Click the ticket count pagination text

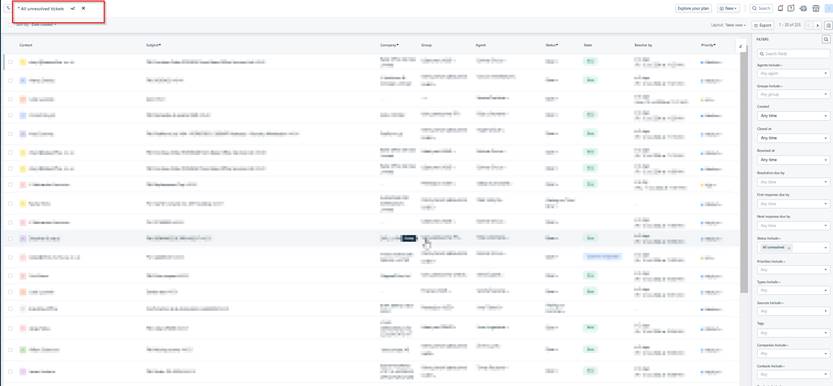[x=790, y=25]
